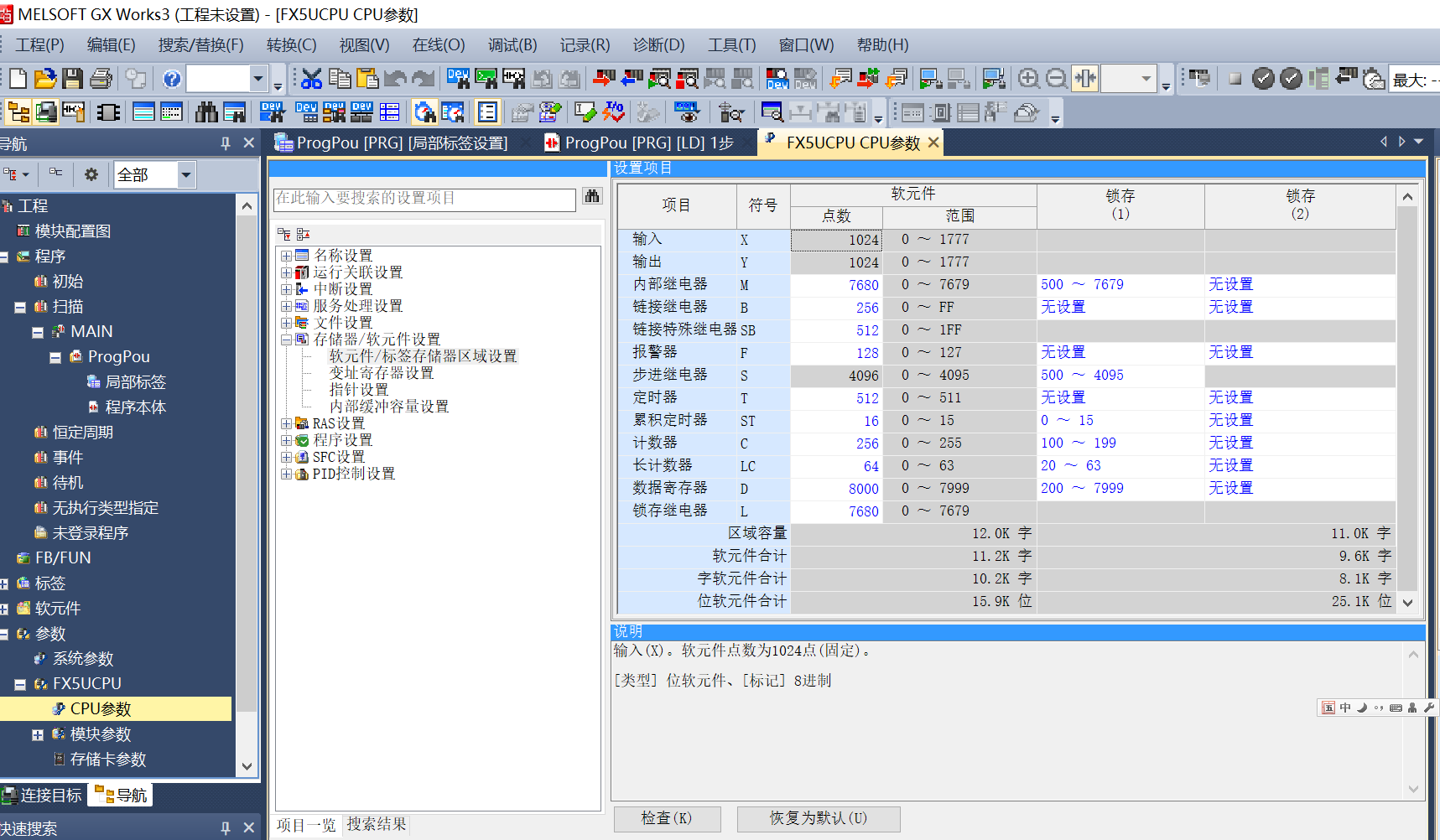Open the 在线(O) menu
The image size is (1440, 840).
pos(438,45)
